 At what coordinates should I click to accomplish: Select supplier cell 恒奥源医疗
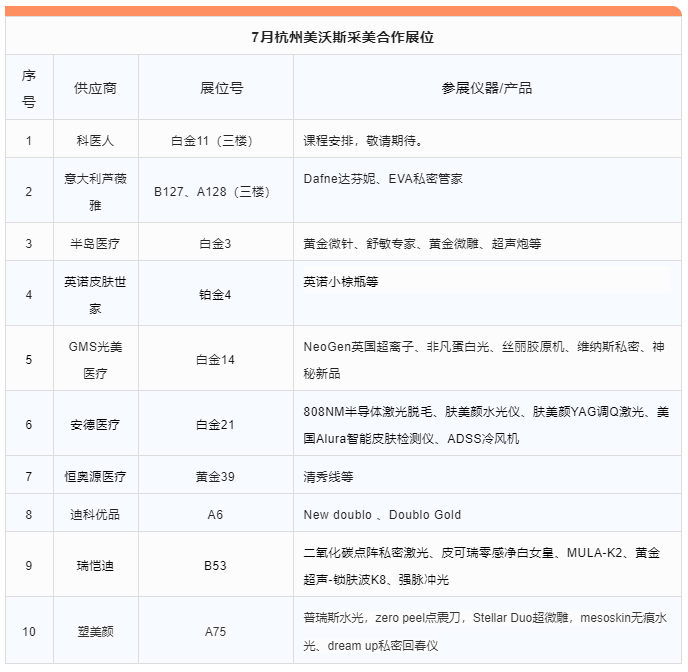[x=95, y=477]
